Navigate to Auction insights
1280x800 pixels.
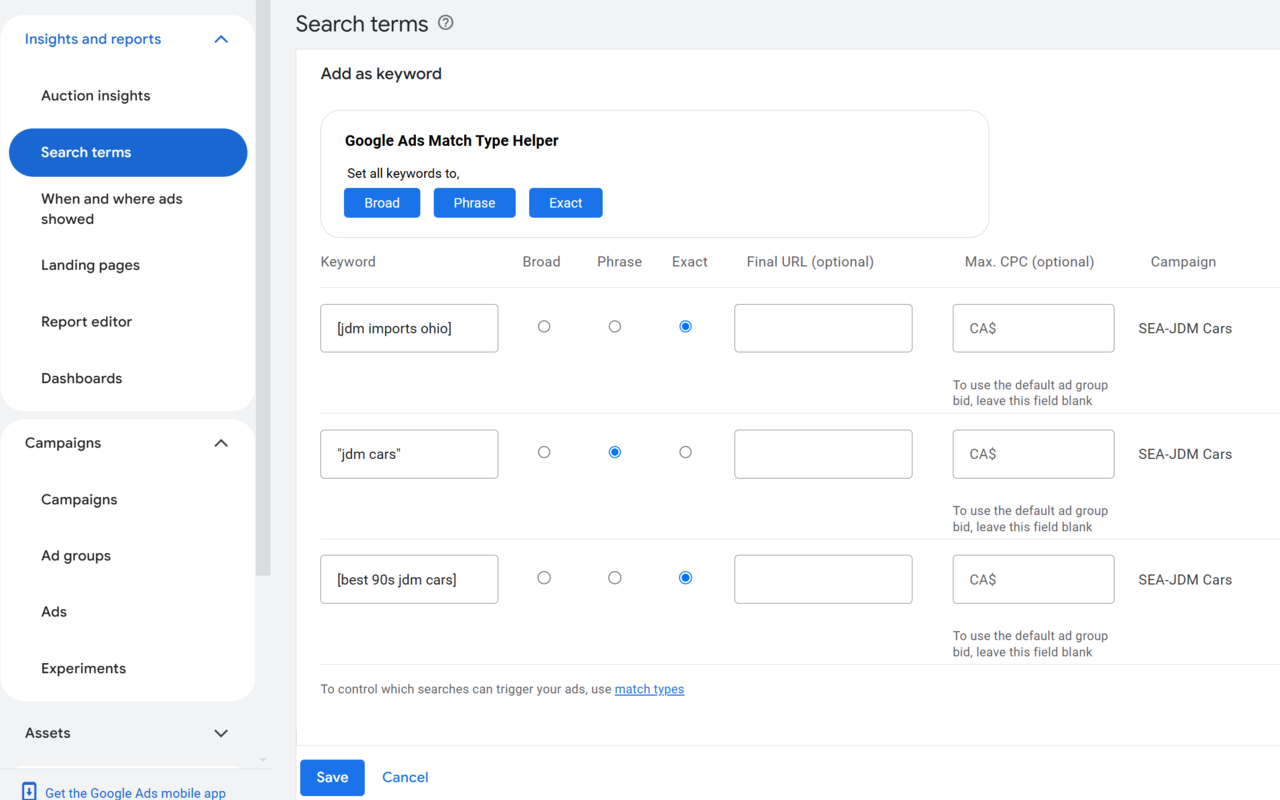tap(95, 95)
